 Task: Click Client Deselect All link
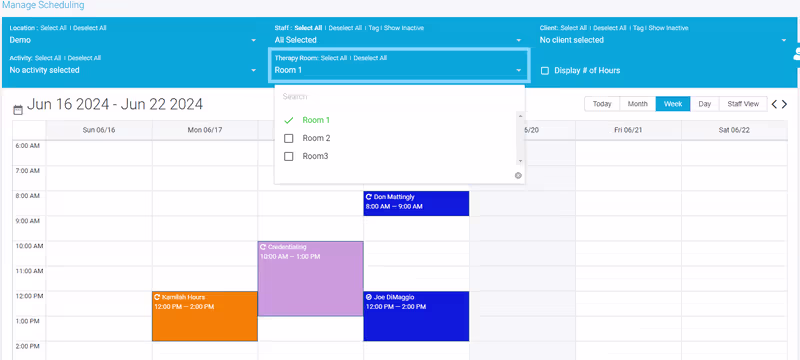coord(610,28)
